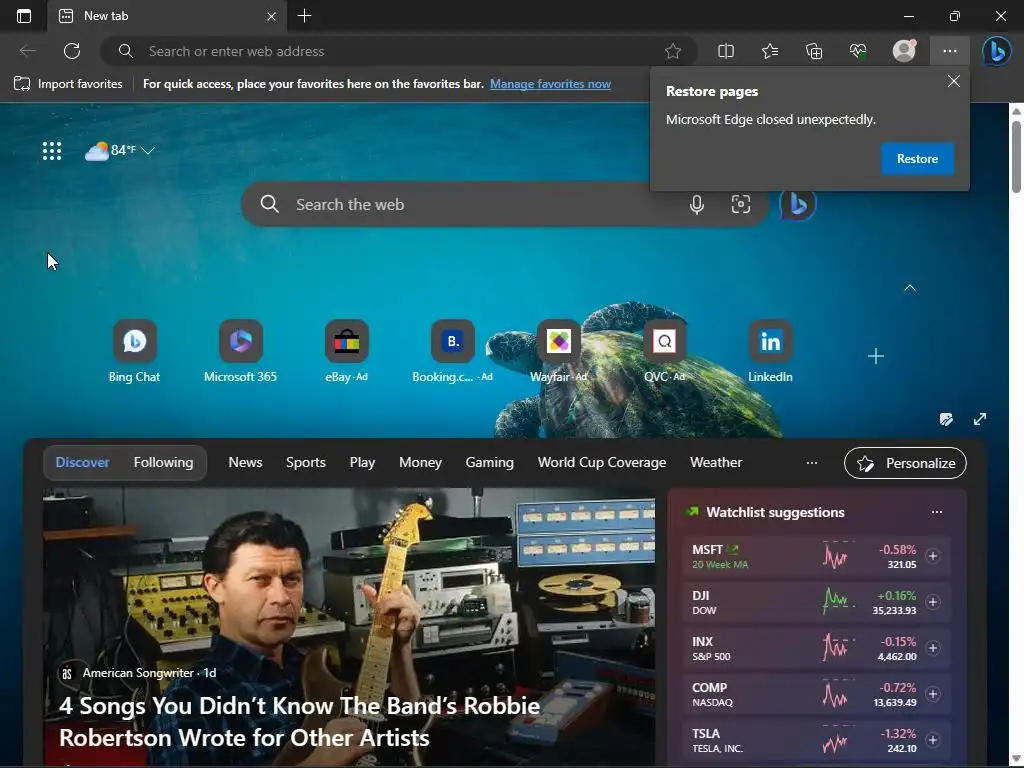Open Browser essentials heart icon
This screenshot has height=768, width=1024.
click(x=858, y=51)
